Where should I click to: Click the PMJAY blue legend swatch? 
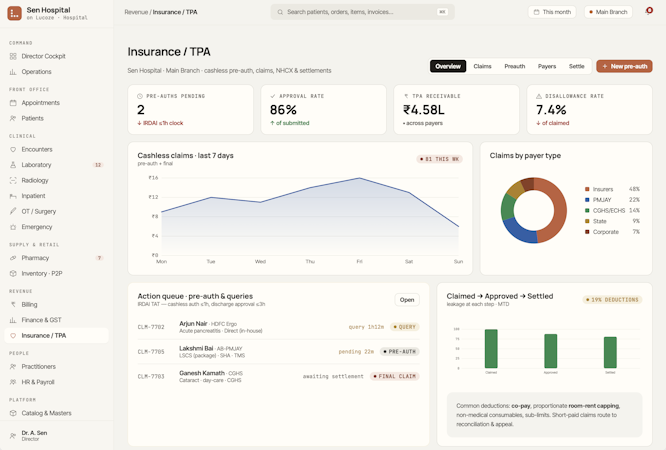tap(587, 200)
